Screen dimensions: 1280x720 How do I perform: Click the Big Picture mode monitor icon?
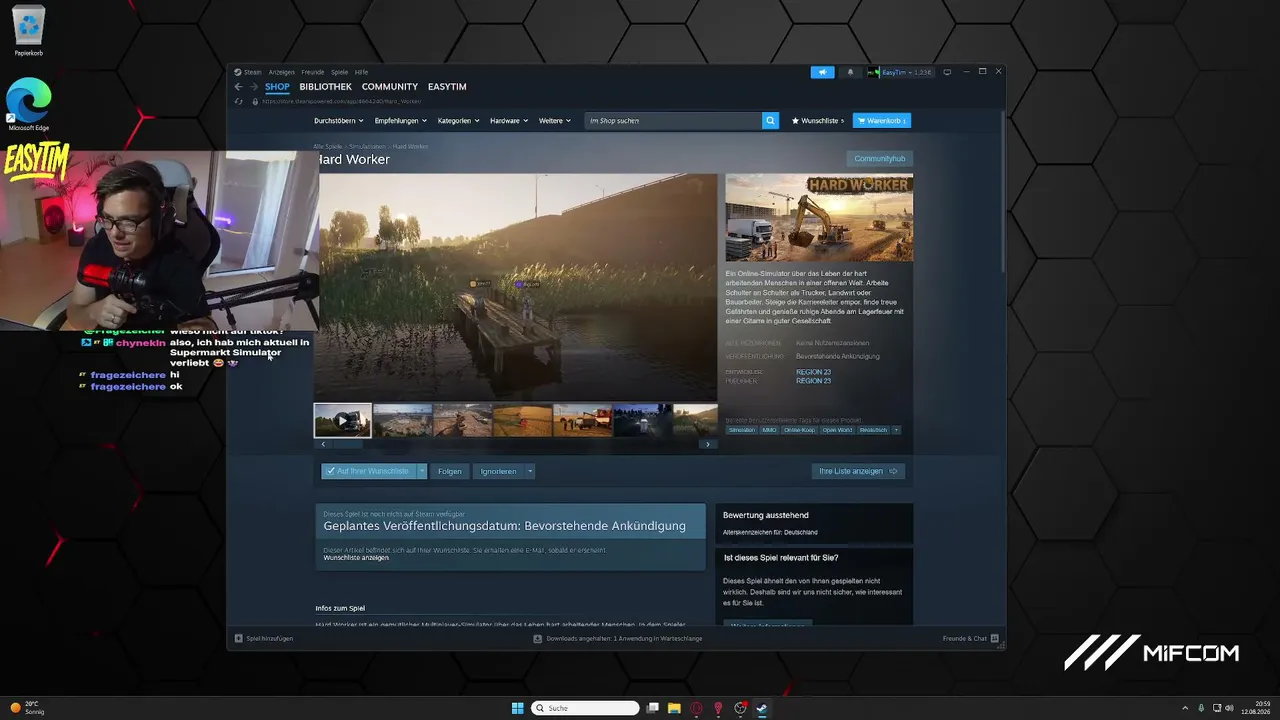click(947, 72)
